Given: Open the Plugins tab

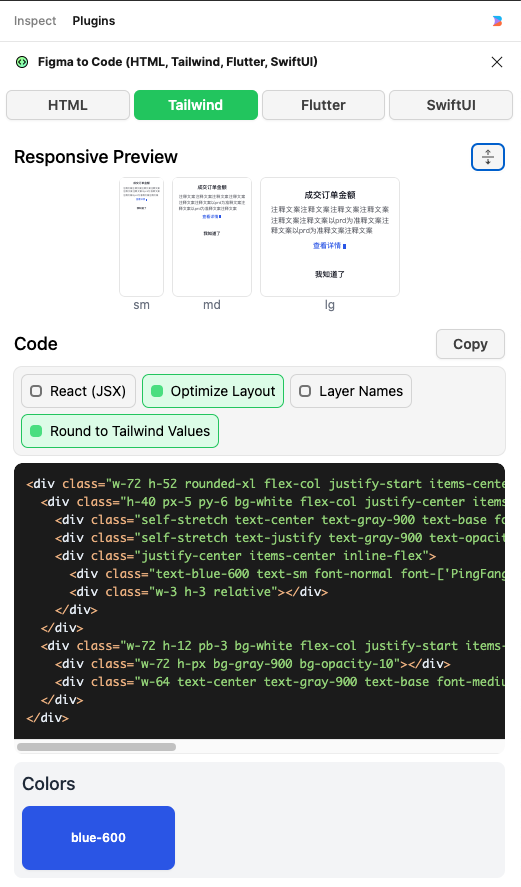Looking at the screenshot, I should pyautogui.click(x=94, y=21).
